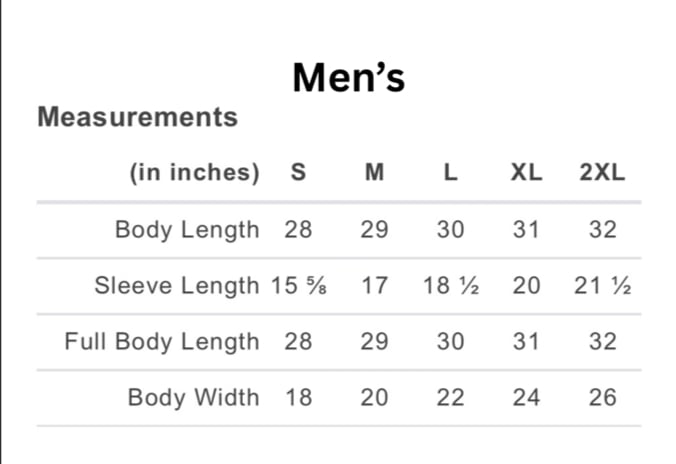Click Body Width value 18 for S
Viewport: 676px width, 464px height.
tap(299, 397)
